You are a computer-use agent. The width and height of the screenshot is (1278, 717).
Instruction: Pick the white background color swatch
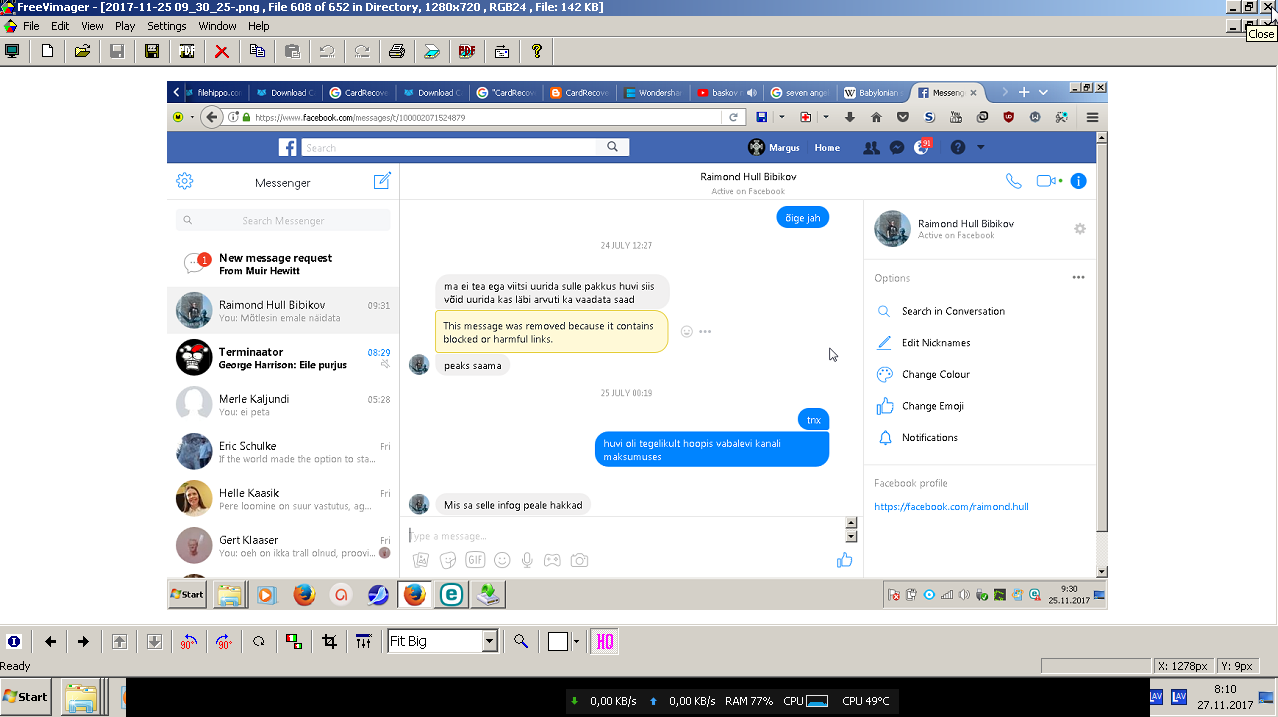click(x=558, y=641)
